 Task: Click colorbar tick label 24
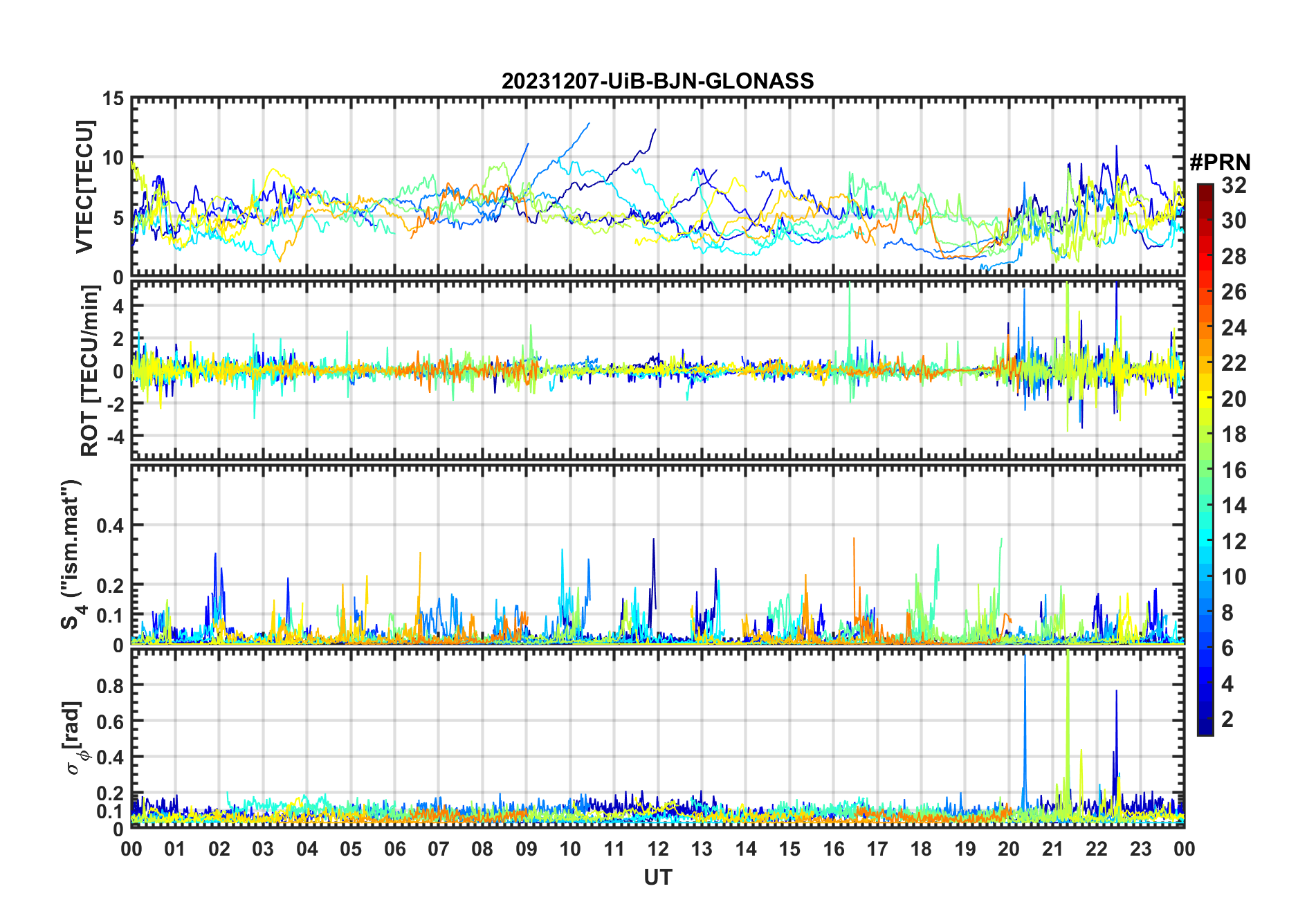(1234, 327)
